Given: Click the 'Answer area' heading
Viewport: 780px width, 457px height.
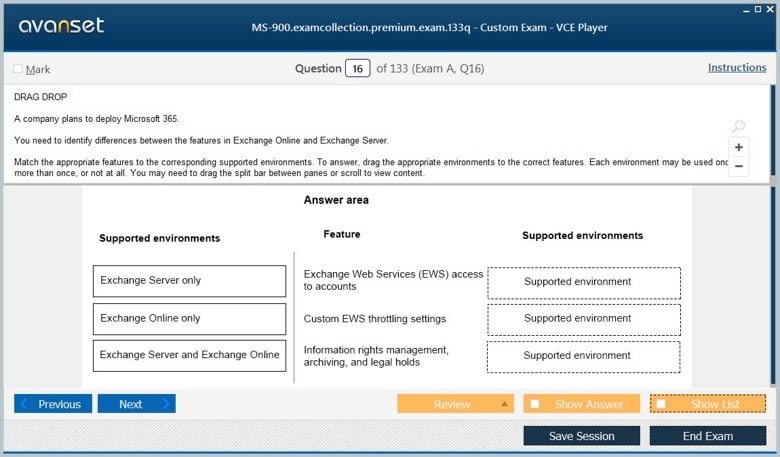Looking at the screenshot, I should click(336, 200).
